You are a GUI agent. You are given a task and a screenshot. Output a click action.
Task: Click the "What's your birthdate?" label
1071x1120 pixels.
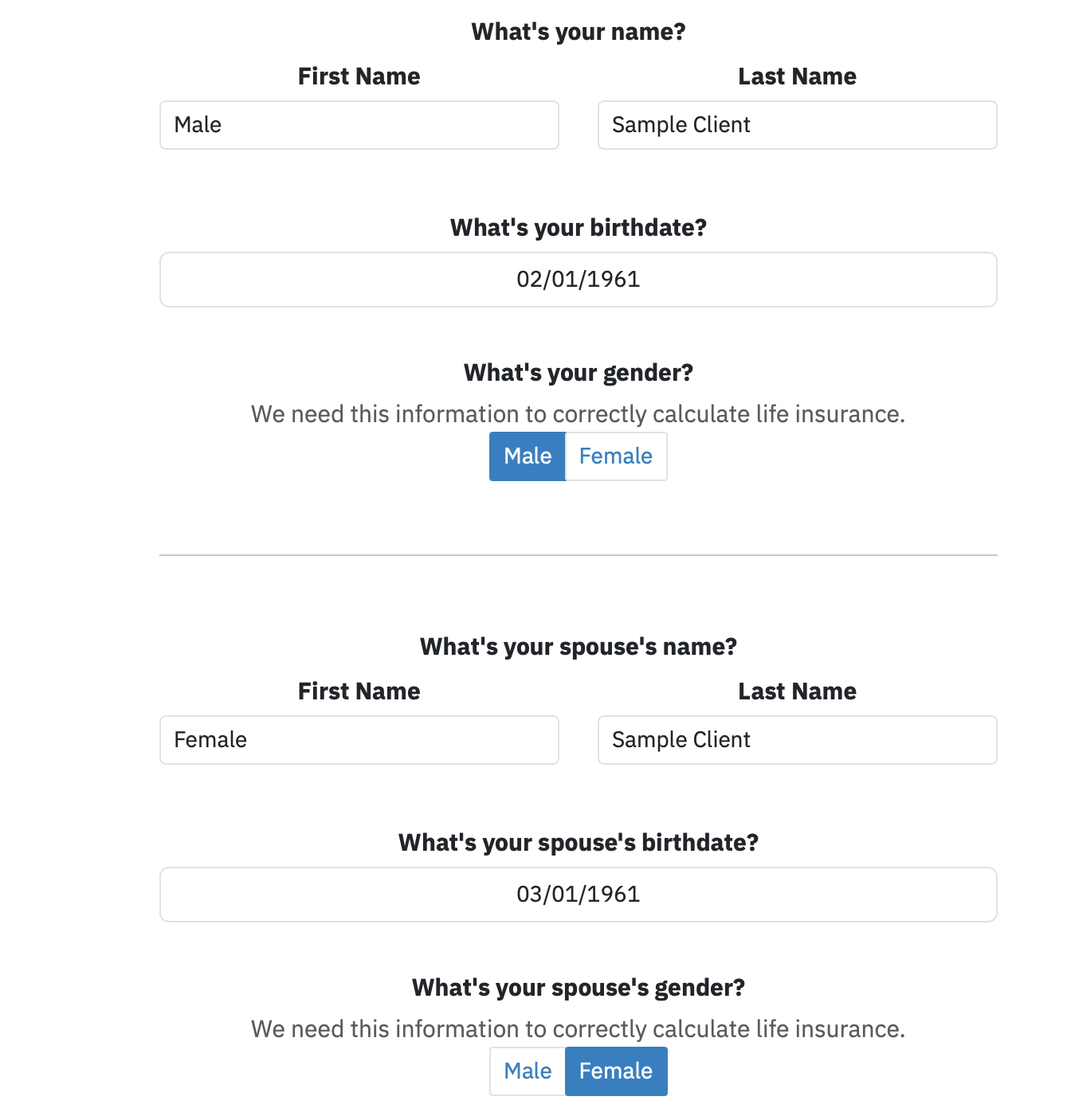pos(579,228)
